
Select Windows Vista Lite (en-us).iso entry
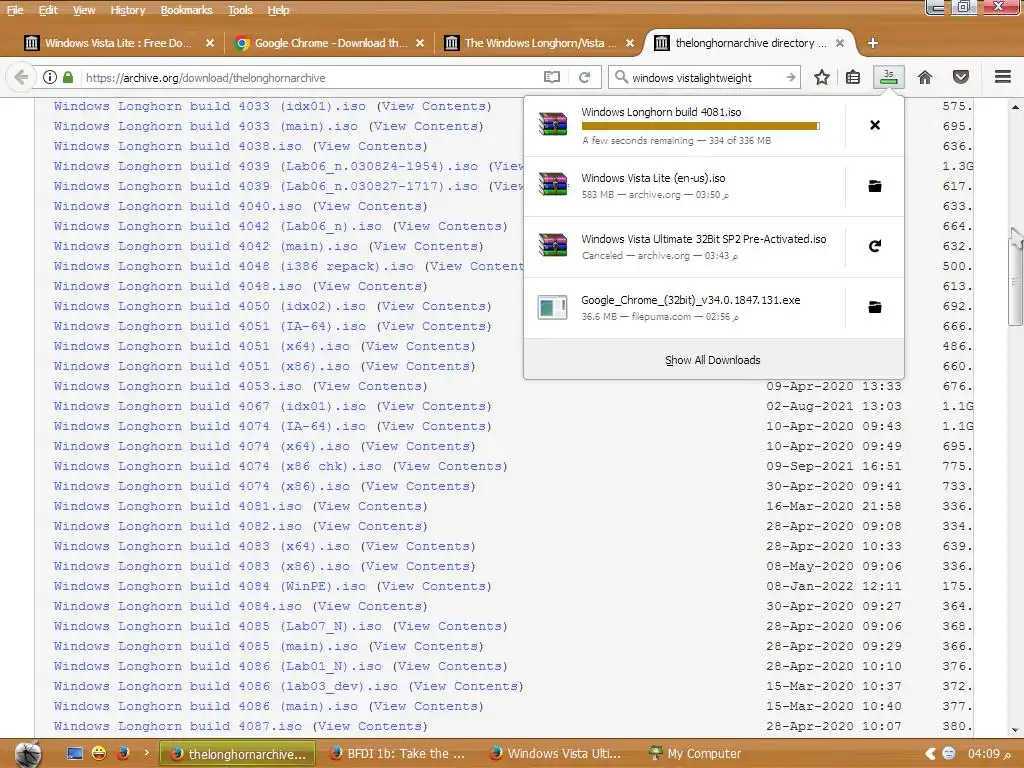pyautogui.click(x=684, y=186)
